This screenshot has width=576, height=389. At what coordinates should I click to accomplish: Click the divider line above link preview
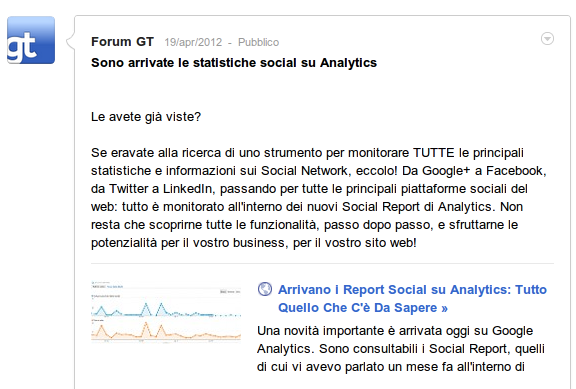(x=322, y=263)
